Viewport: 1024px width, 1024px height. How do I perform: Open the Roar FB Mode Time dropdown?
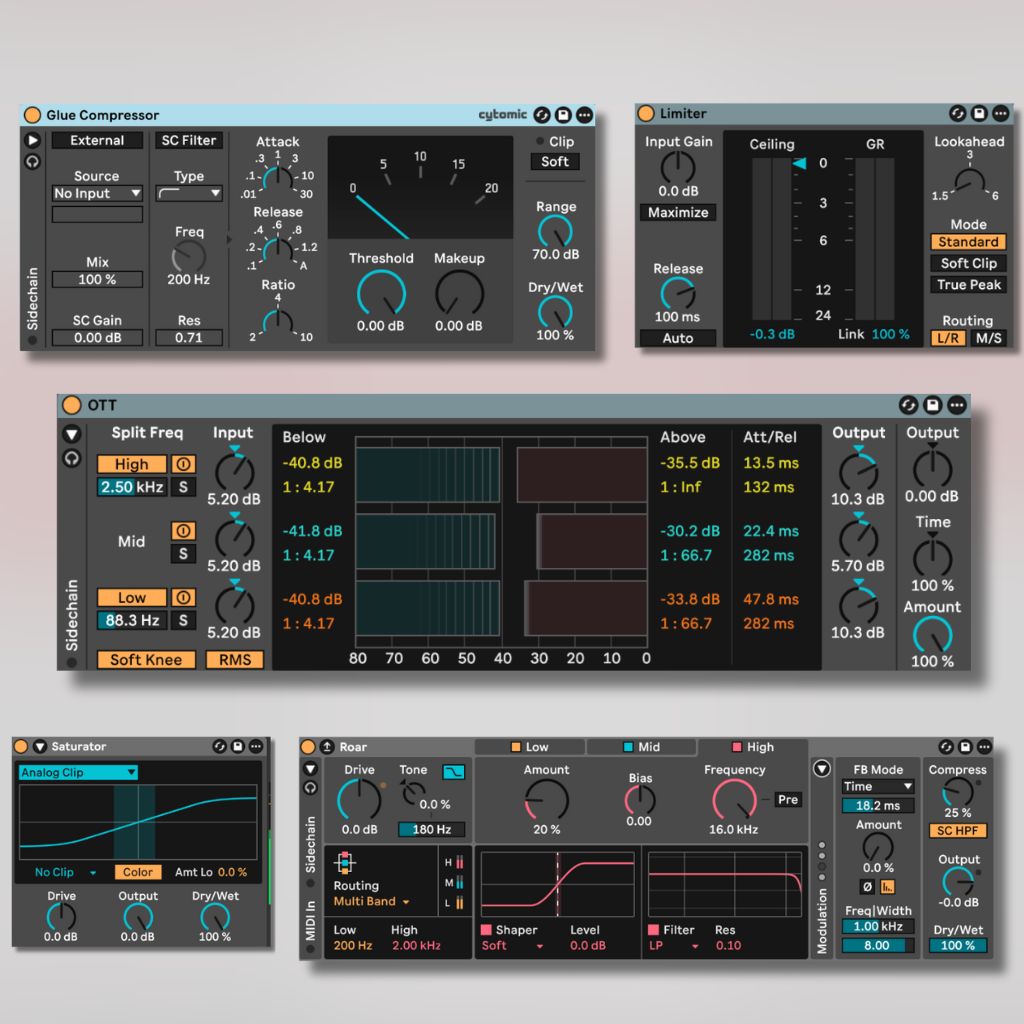pyautogui.click(x=877, y=787)
